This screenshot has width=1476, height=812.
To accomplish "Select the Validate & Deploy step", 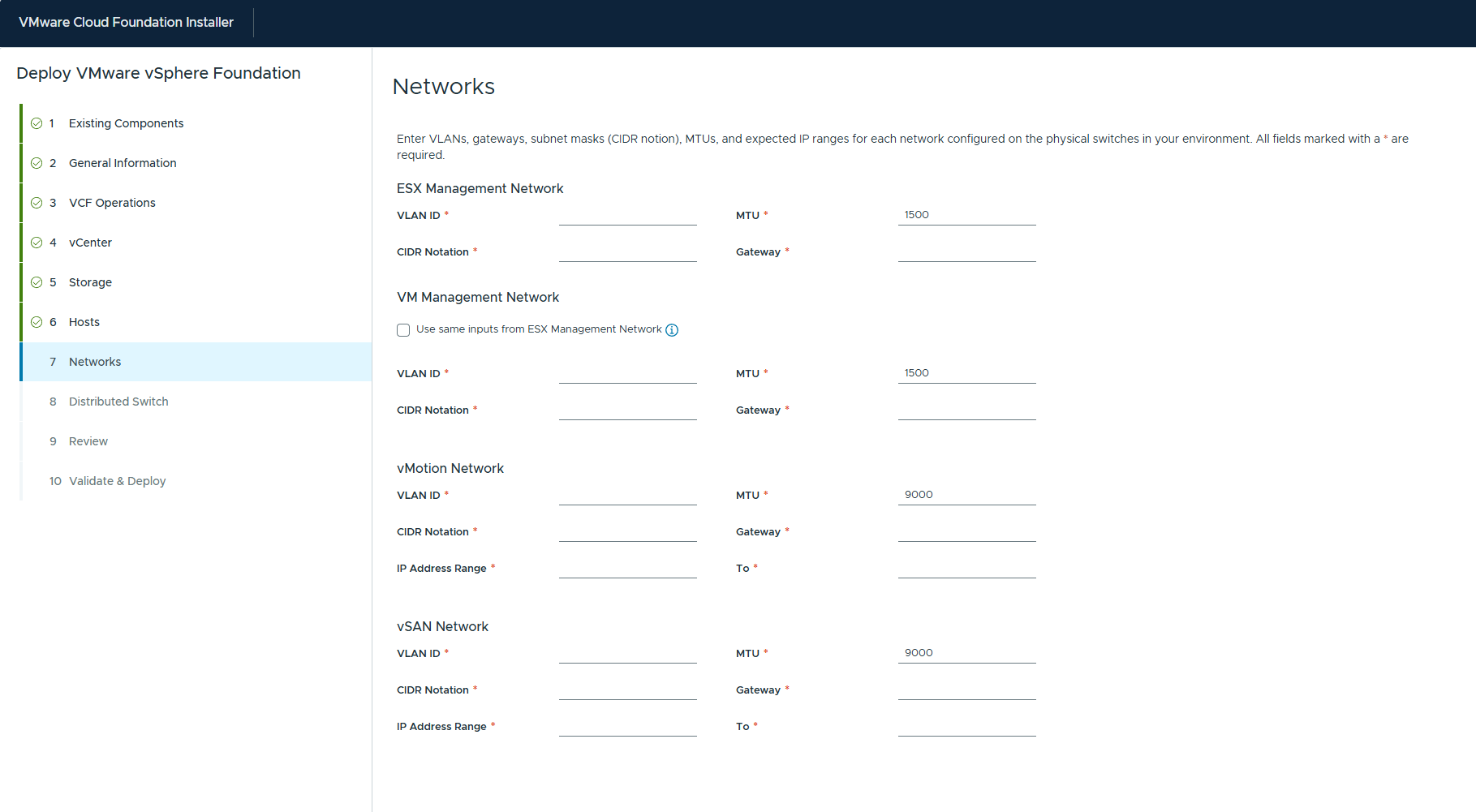I will (x=117, y=481).
